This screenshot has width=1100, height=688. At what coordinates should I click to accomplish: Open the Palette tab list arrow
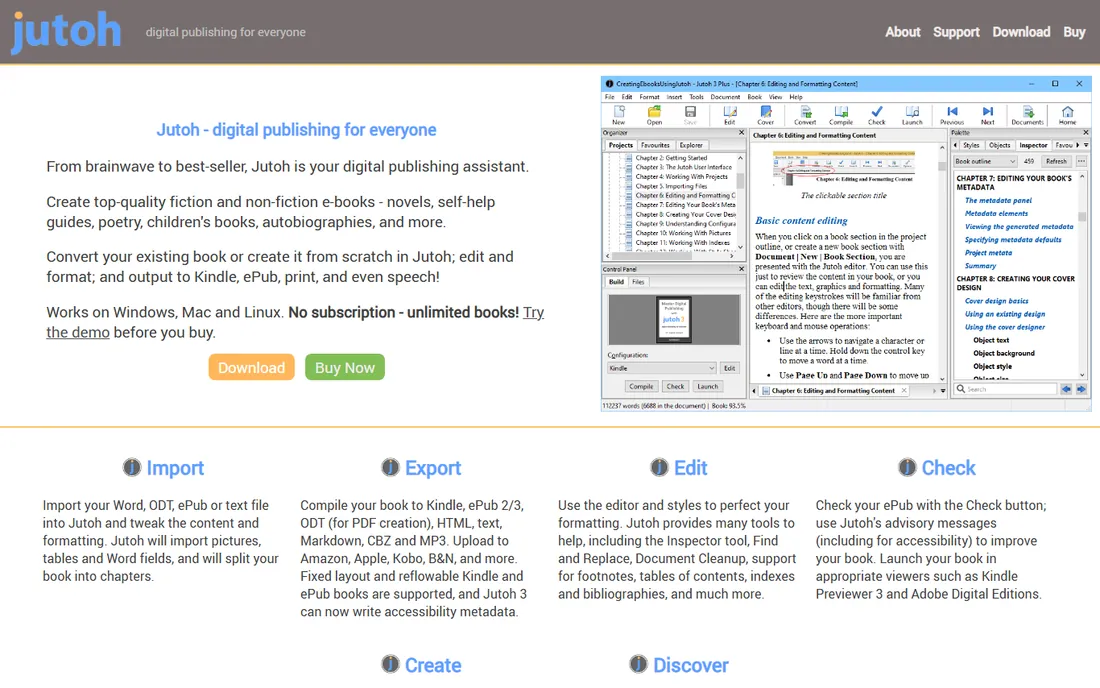click(x=1086, y=145)
